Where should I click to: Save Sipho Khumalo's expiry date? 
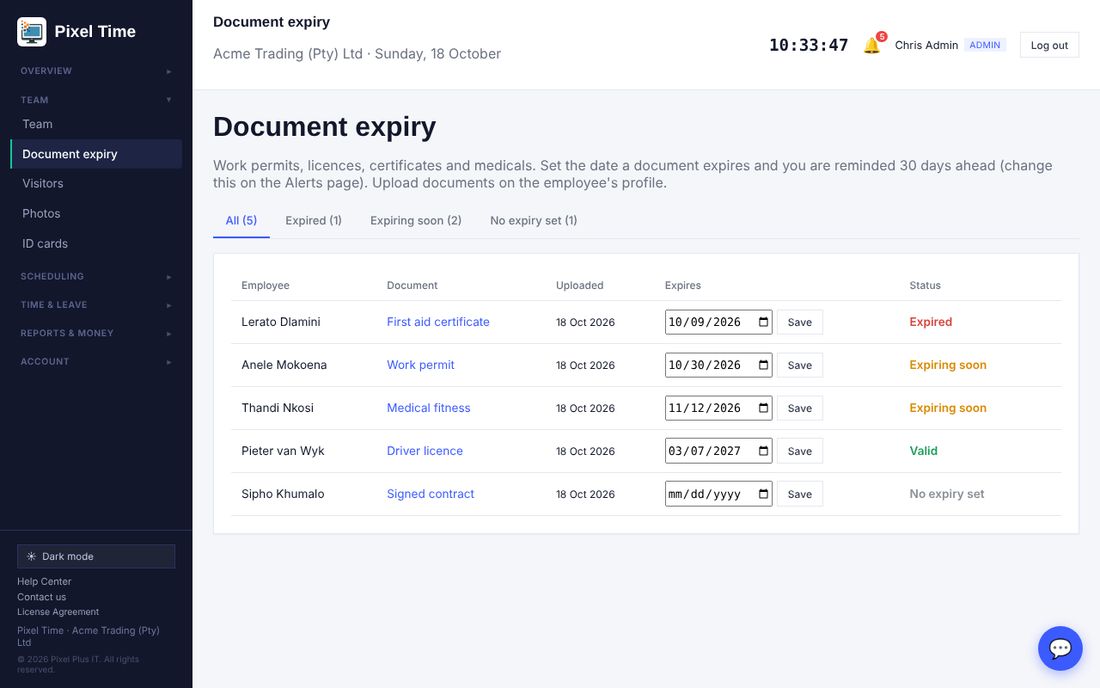[x=800, y=494]
